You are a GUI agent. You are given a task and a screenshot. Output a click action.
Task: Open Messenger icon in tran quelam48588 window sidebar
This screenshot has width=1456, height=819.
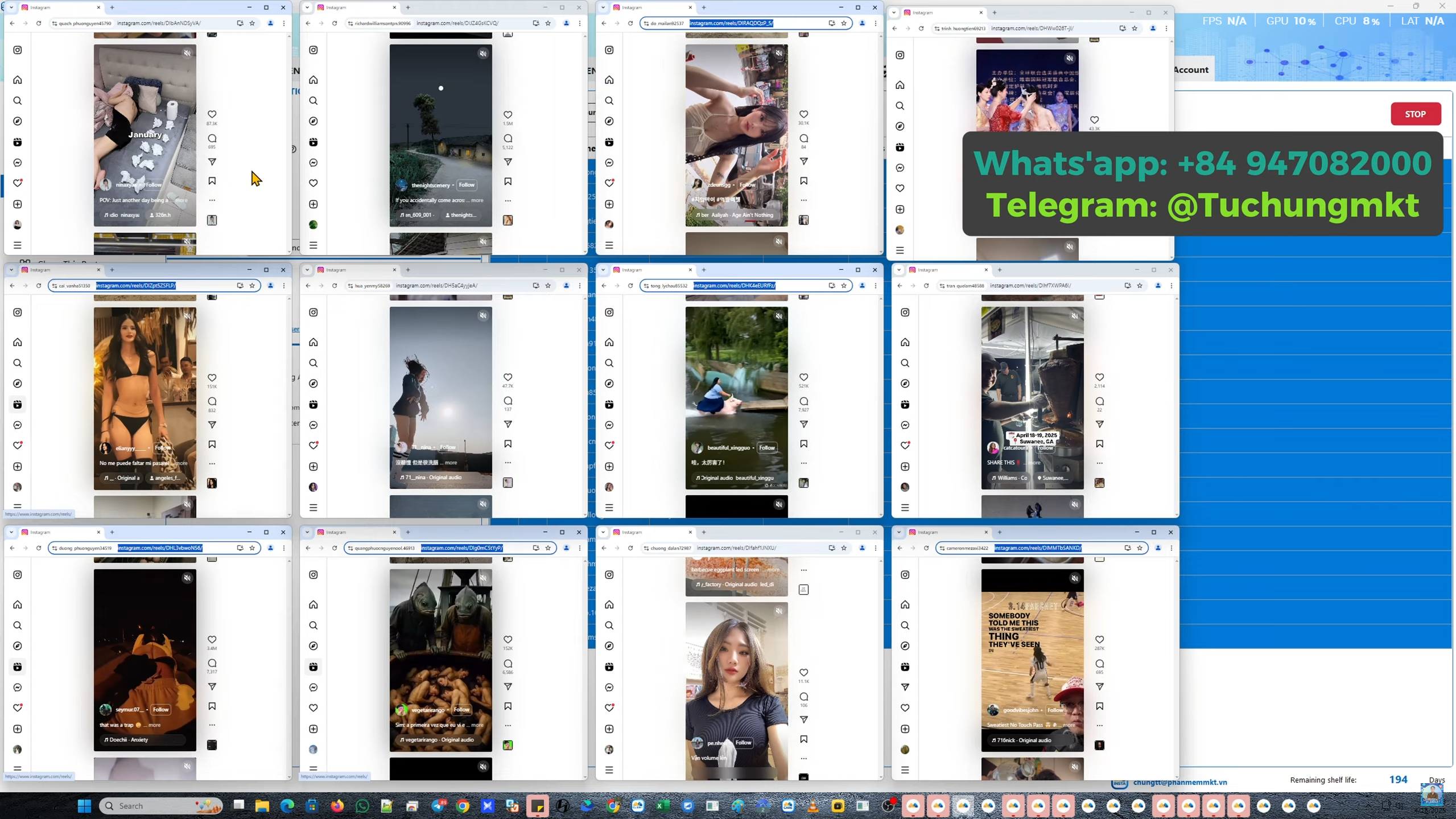(905, 425)
